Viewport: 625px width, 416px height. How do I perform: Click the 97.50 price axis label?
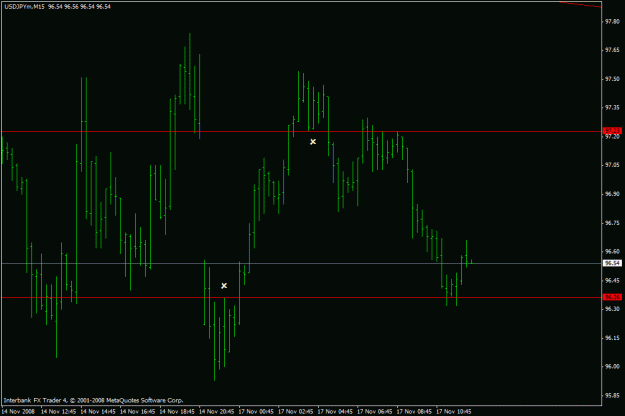click(x=613, y=79)
